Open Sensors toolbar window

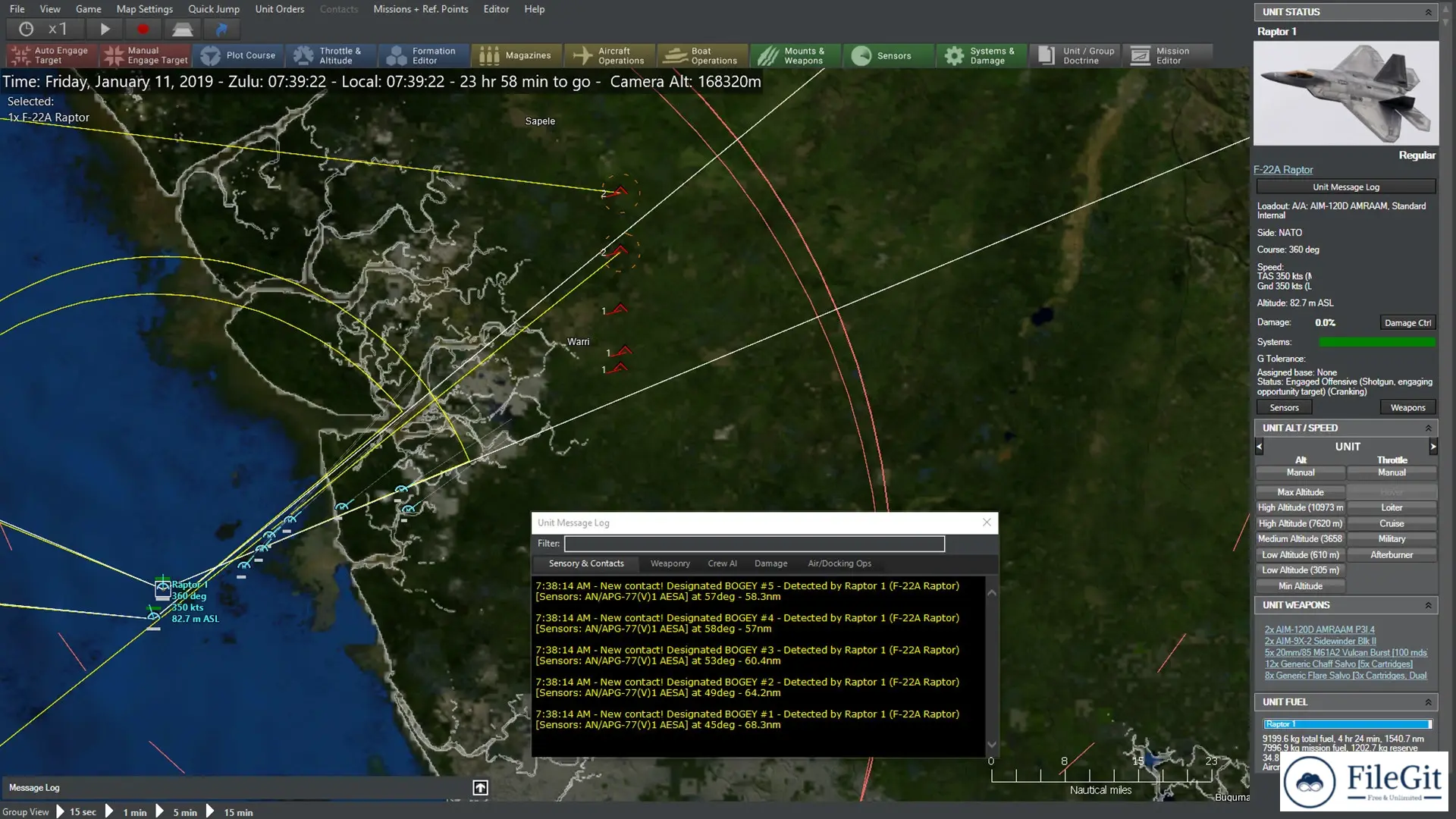coord(889,55)
